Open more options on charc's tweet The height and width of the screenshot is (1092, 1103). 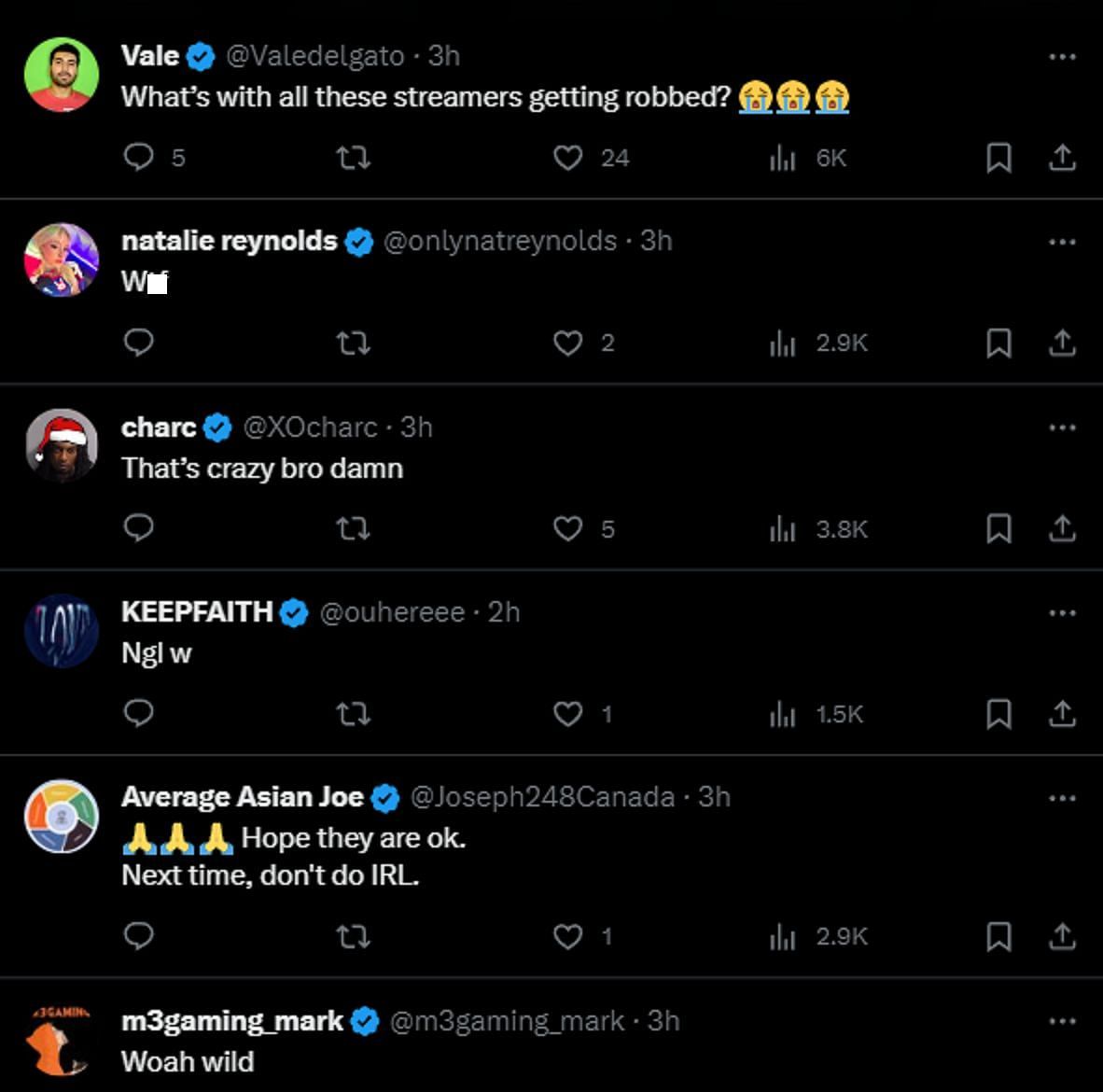[1062, 427]
